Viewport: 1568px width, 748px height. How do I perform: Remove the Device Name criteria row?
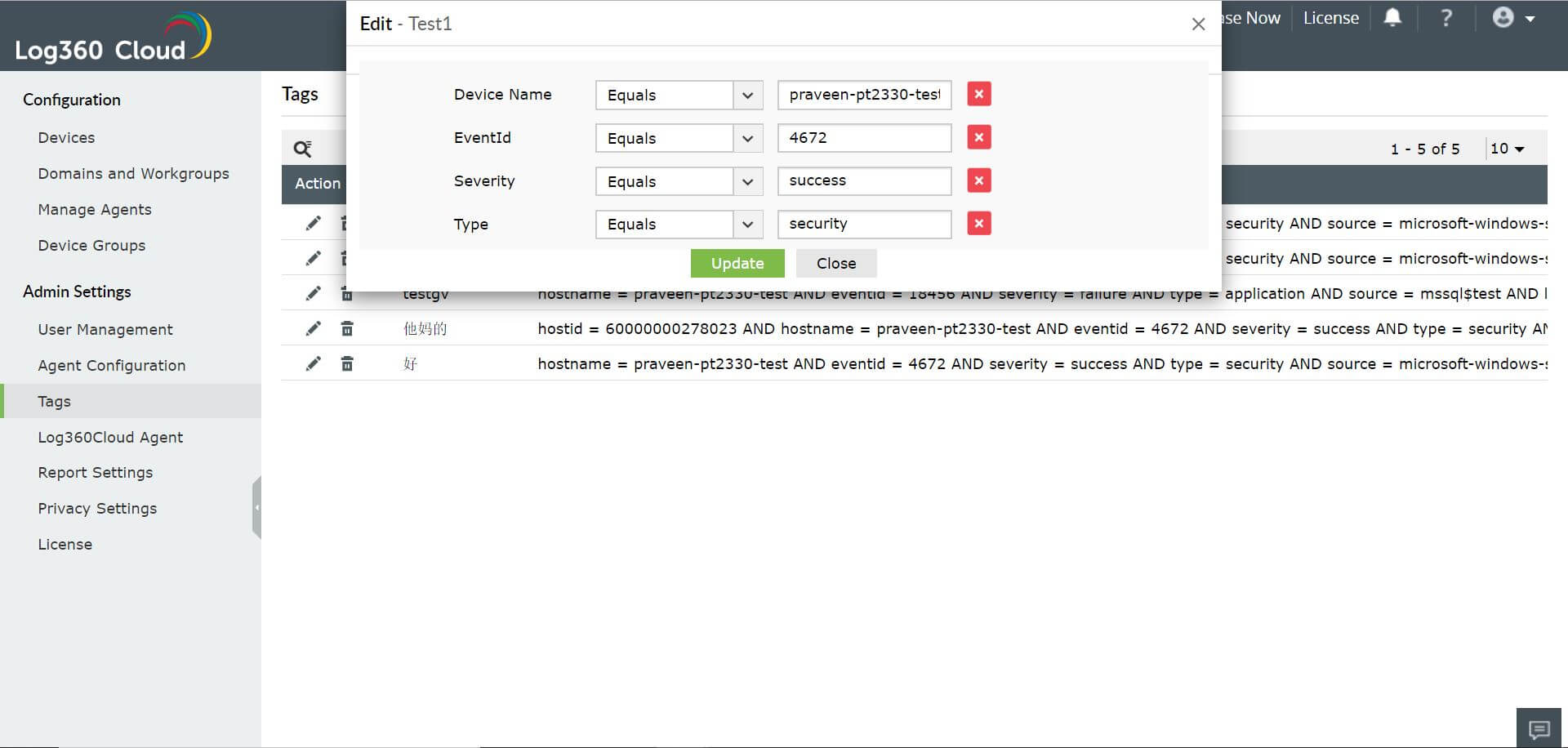978,94
